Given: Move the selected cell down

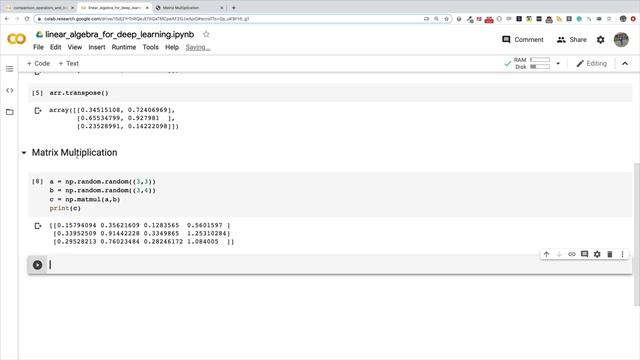Looking at the screenshot, I should click(x=559, y=254).
